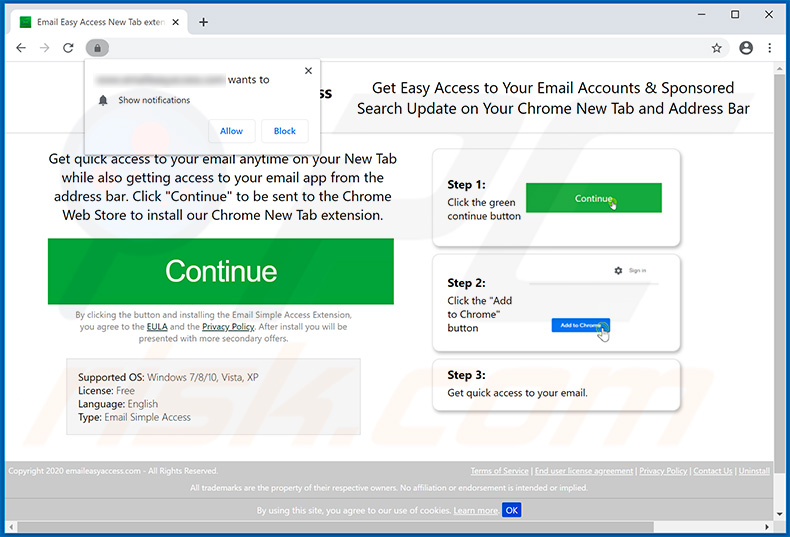The image size is (790, 537).
Task: Reload the page with the refresh icon
Action: click(x=68, y=48)
